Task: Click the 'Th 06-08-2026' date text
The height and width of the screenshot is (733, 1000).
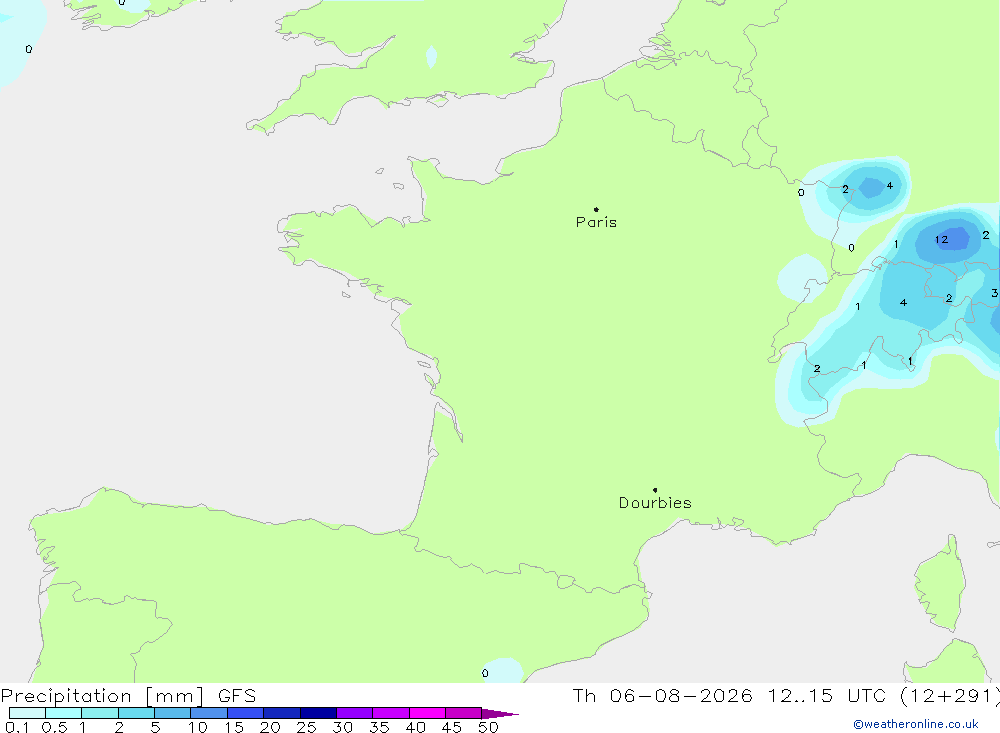Action: [662, 696]
